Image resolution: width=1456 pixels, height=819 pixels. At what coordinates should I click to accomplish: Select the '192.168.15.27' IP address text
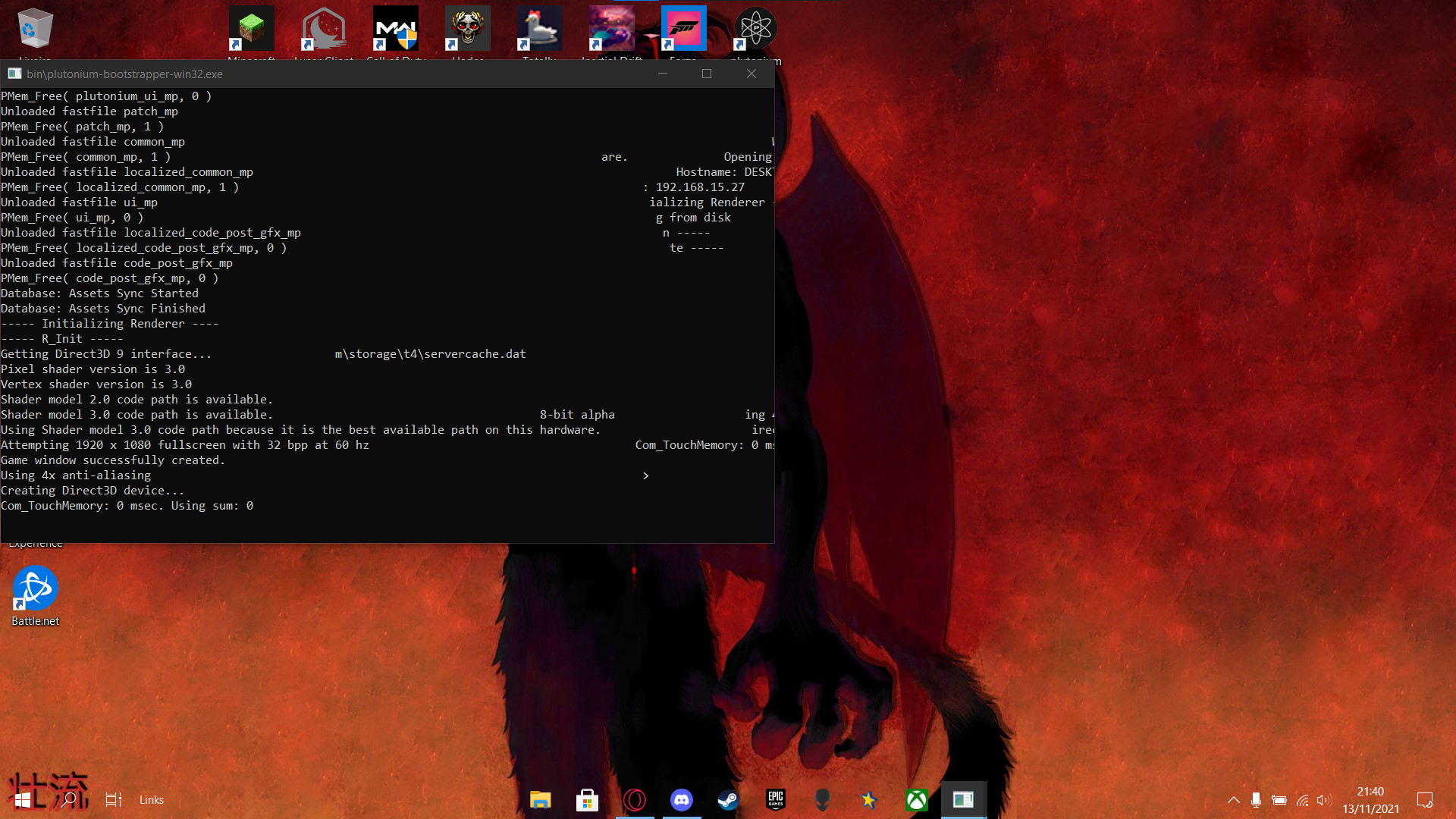(700, 187)
